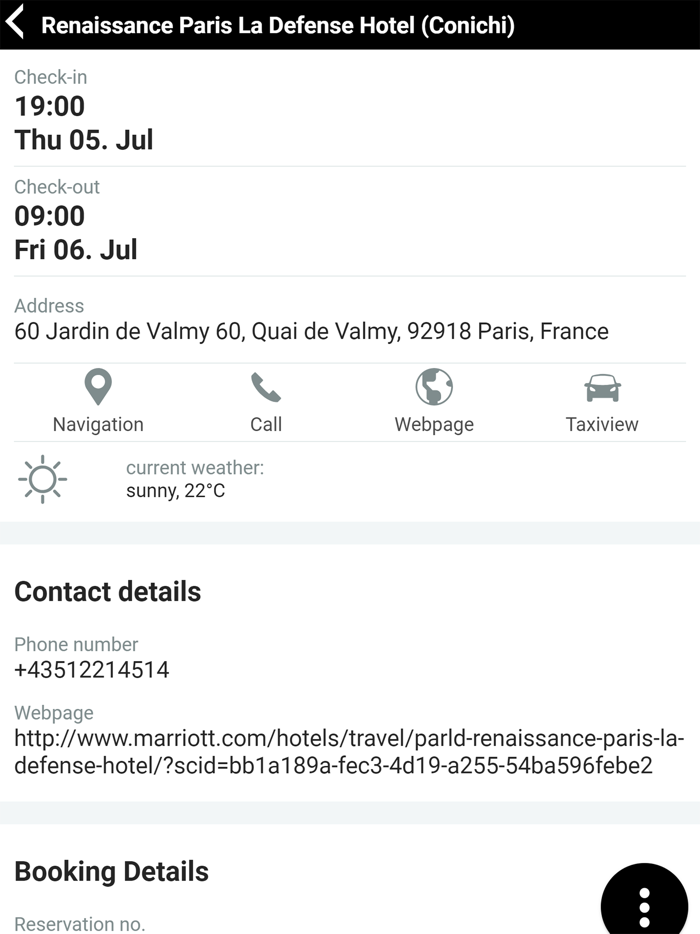700x934 pixels.
Task: Tap the check-in time 19:00
Action: [50, 106]
